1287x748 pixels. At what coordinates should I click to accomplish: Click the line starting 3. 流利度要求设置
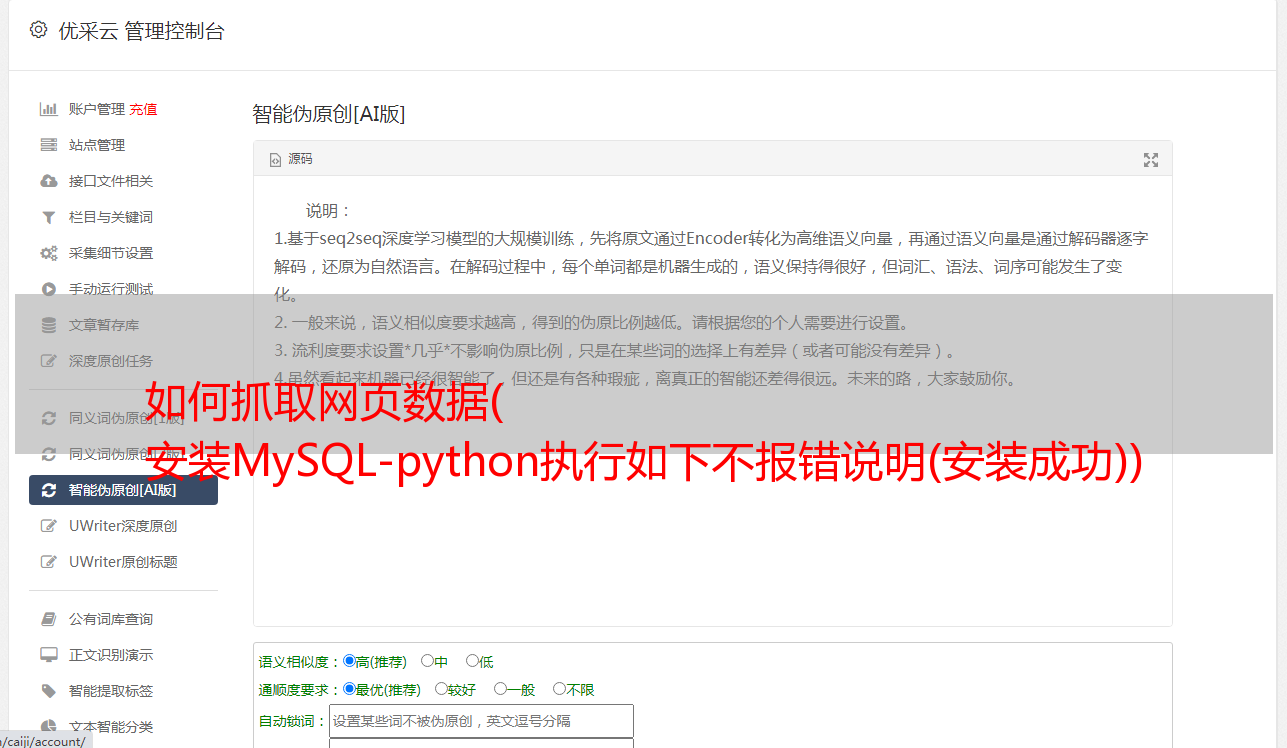(x=617, y=351)
